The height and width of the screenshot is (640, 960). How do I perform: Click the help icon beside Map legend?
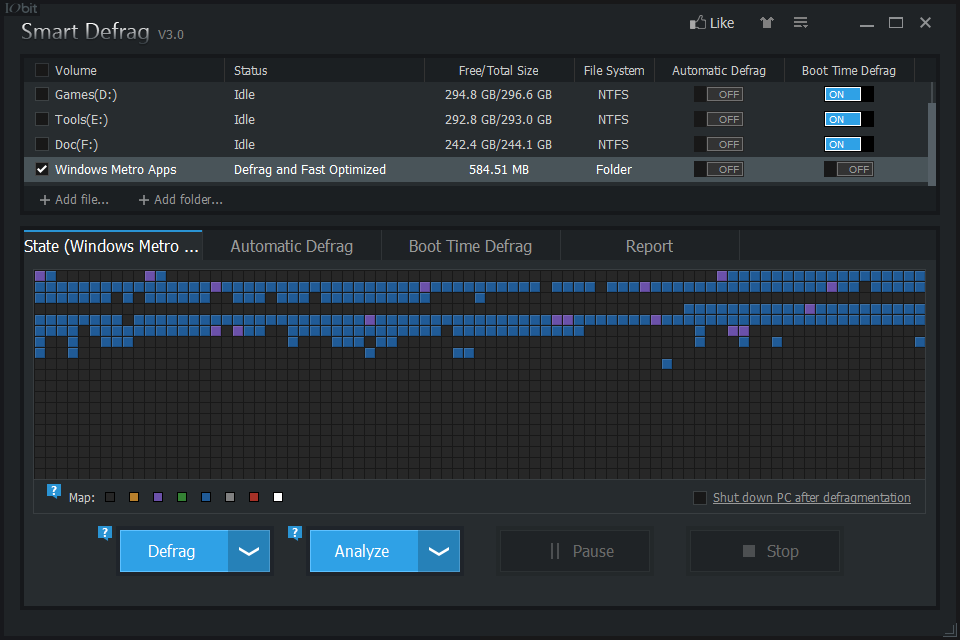[x=54, y=491]
